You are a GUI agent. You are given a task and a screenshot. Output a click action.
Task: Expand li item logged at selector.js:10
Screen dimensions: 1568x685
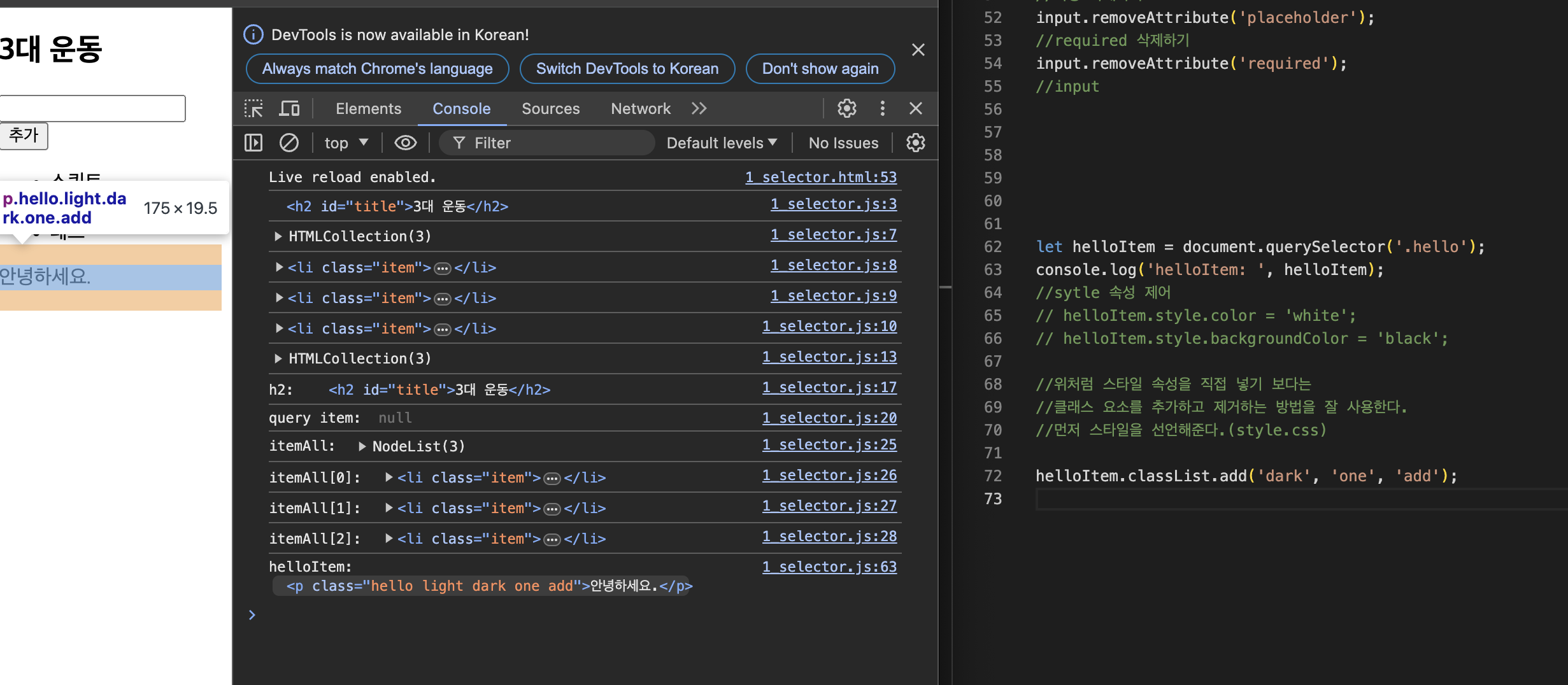coord(279,328)
